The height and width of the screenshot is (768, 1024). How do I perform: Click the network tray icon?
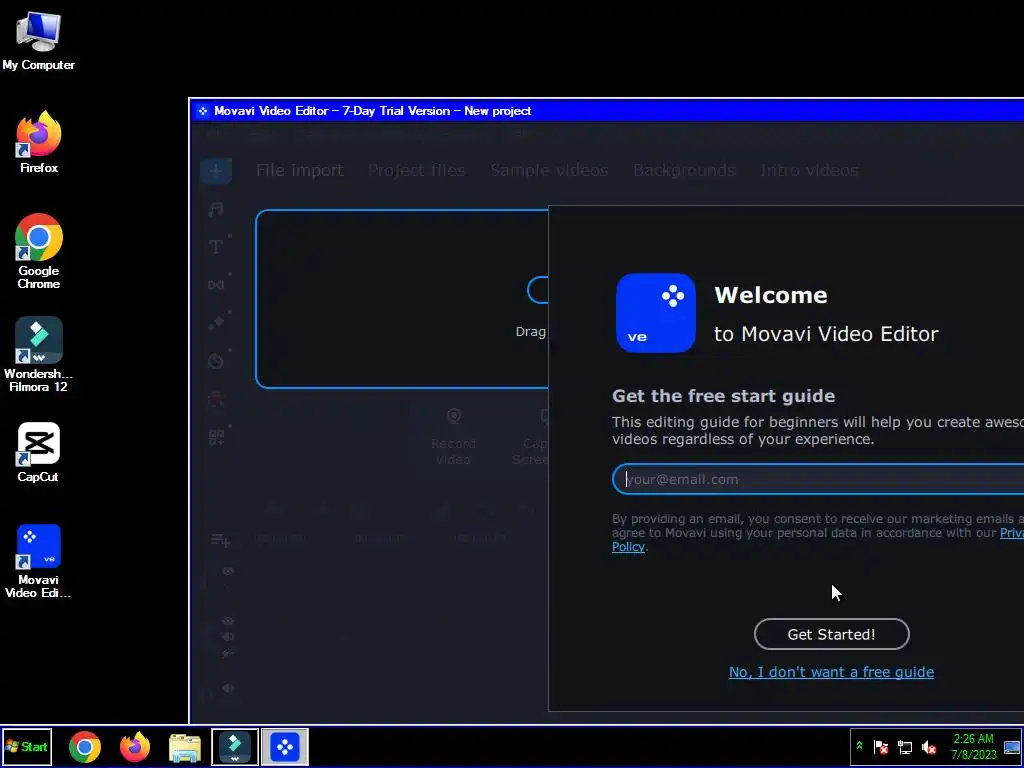click(x=905, y=746)
